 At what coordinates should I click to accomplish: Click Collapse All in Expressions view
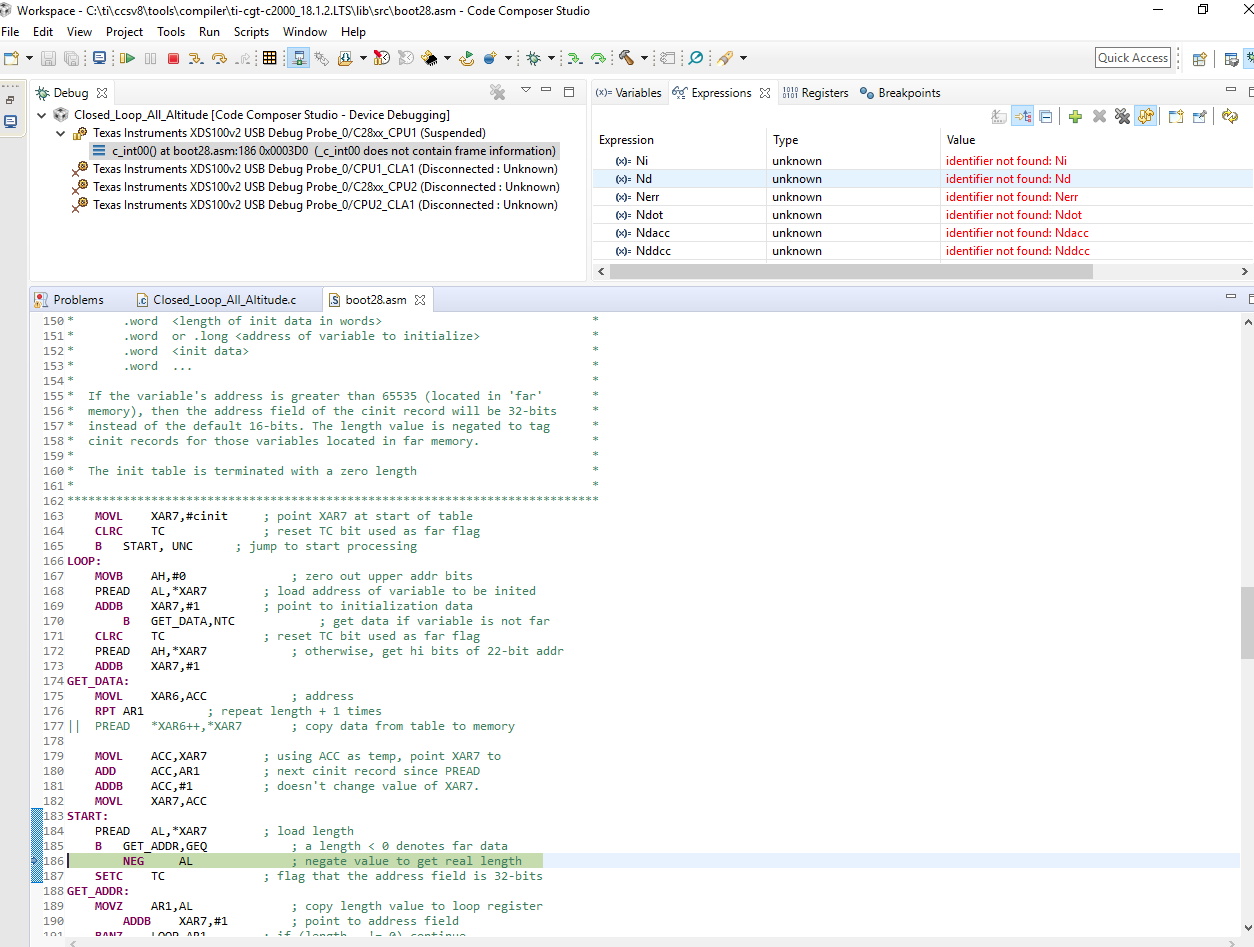pos(1045,117)
